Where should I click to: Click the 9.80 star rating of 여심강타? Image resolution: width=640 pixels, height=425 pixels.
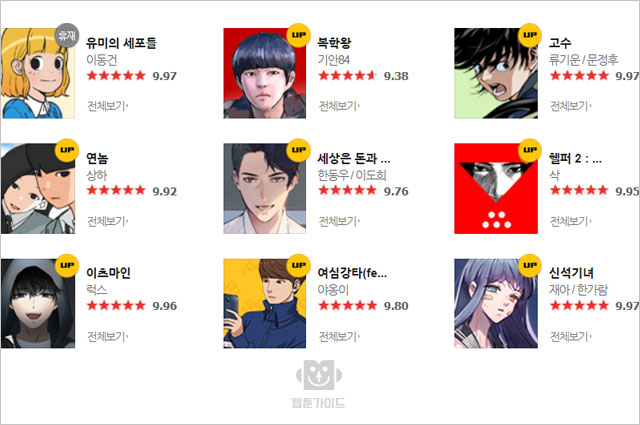(363, 305)
